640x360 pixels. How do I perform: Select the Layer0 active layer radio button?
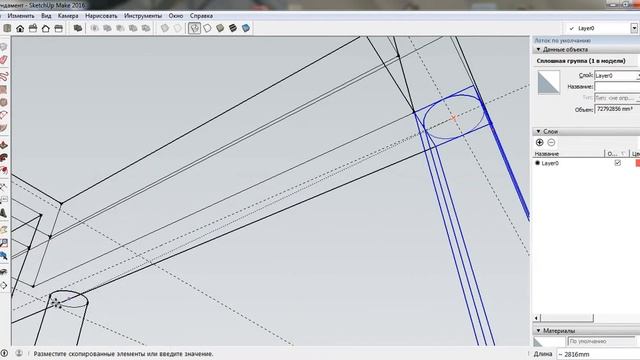[x=538, y=163]
